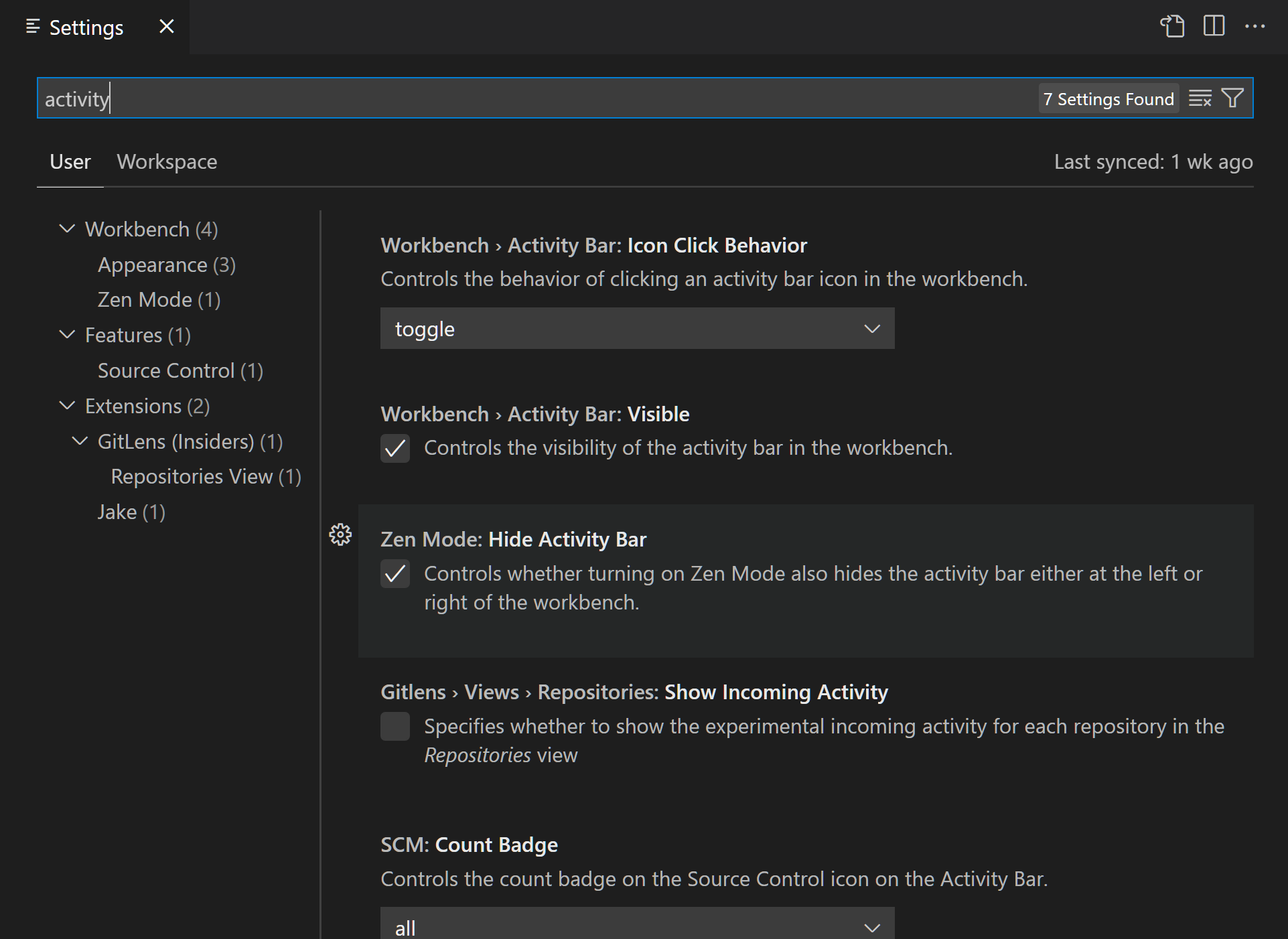Click the 7 Settings Found label
Viewport: 1288px width, 939px height.
click(1108, 98)
